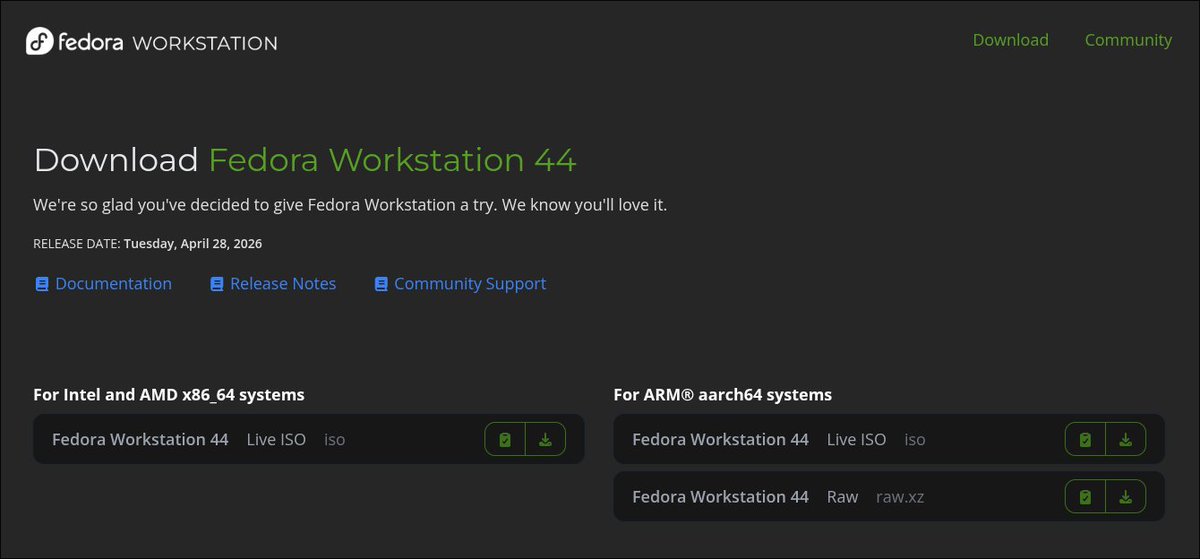Click the release date 'Tuesday, April 28, 2026'
Screen dimensions: 1200x559
[x=193, y=243]
